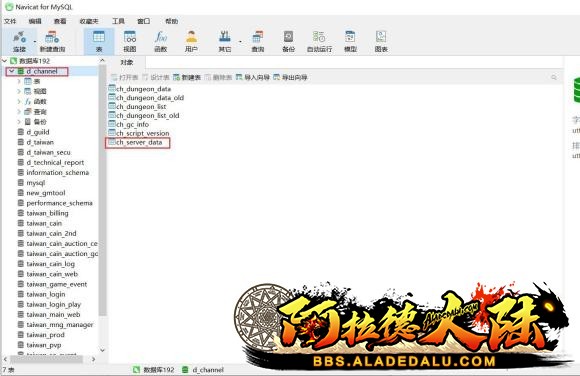Screen dimensions: 580x376
Task: Open the User toolbar icon
Action: 191,41
